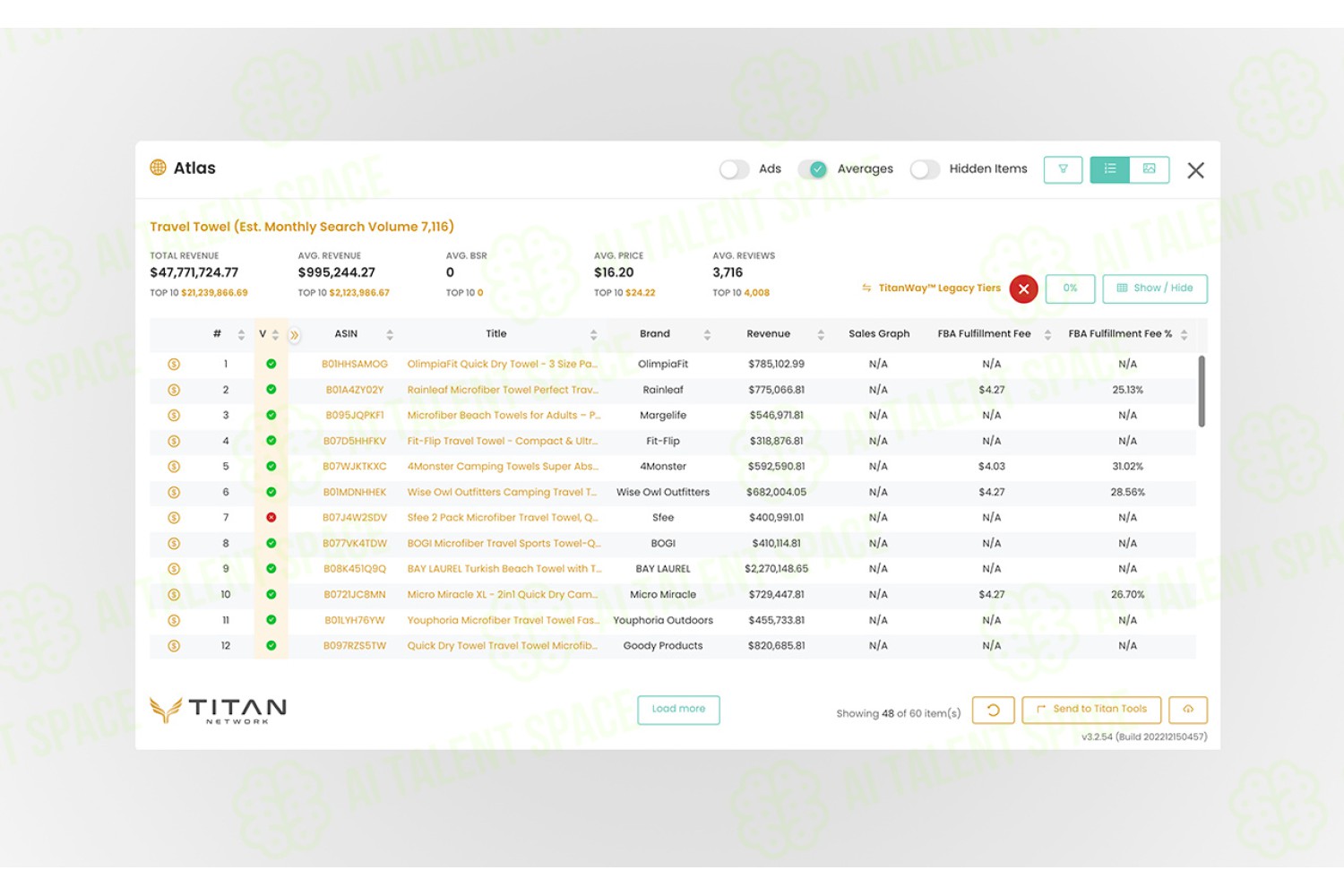Sort by Revenue column arrows
1344x896 pixels.
tap(821, 335)
